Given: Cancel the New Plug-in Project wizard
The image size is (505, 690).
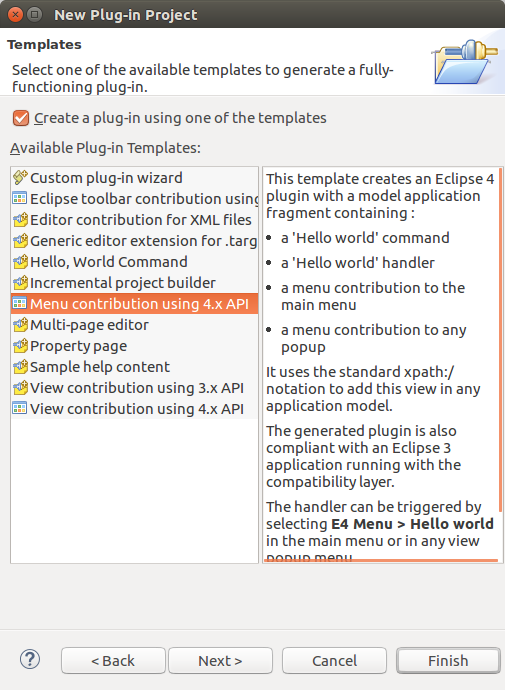Looking at the screenshot, I should click(x=334, y=661).
